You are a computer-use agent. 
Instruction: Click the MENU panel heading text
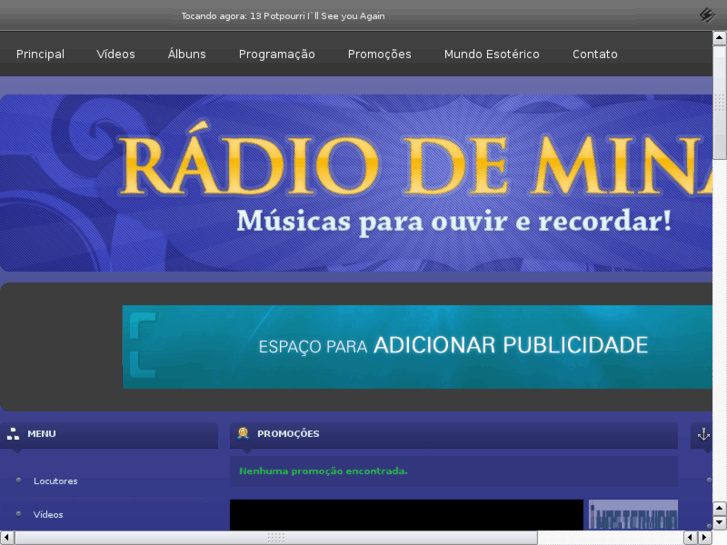click(41, 434)
